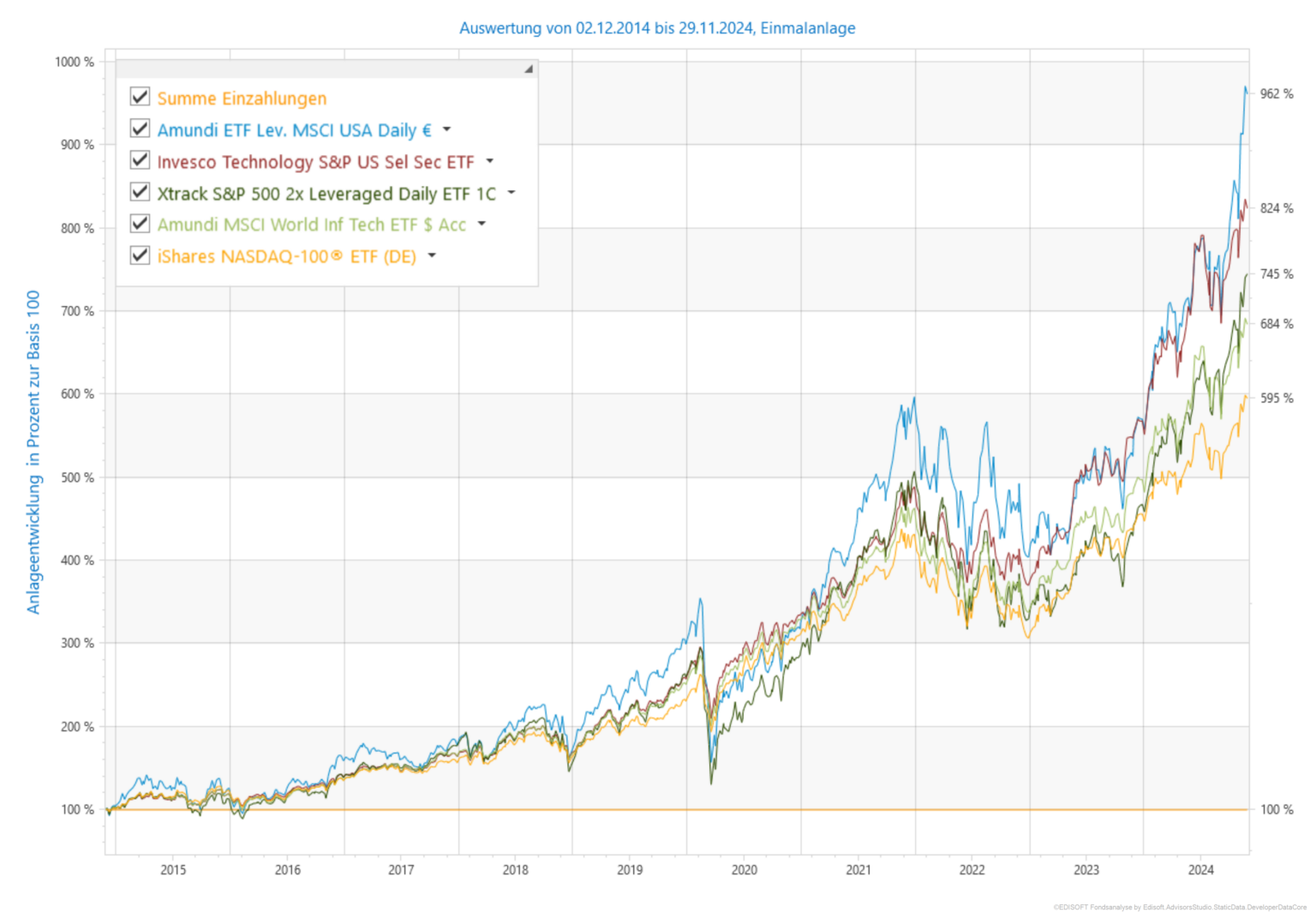Image resolution: width=1316 pixels, height=912 pixels.
Task: Open the Xtrack S&P 500 2x Leveraged dropdown
Action: (511, 193)
